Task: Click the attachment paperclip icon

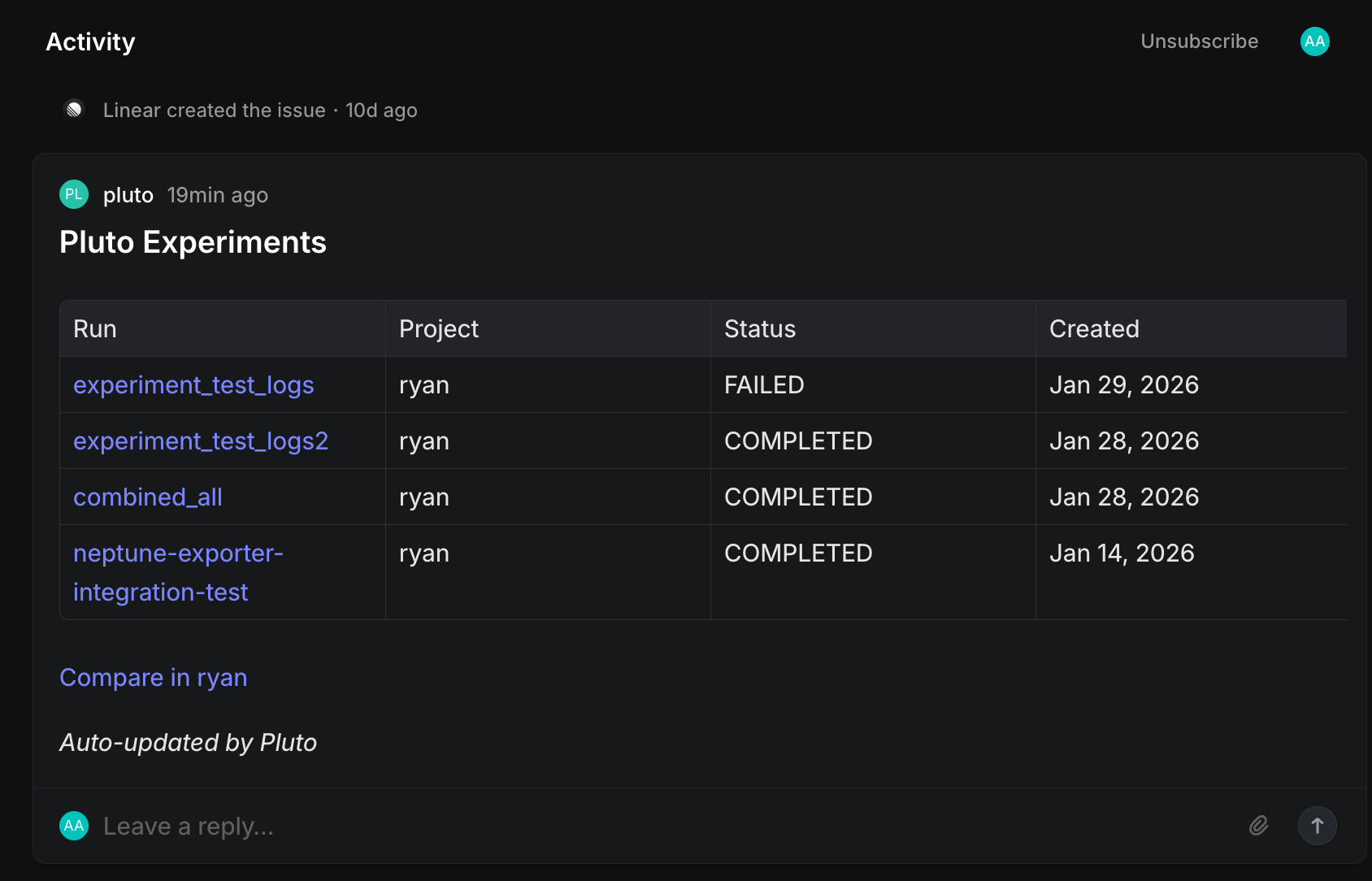Action: point(1258,826)
